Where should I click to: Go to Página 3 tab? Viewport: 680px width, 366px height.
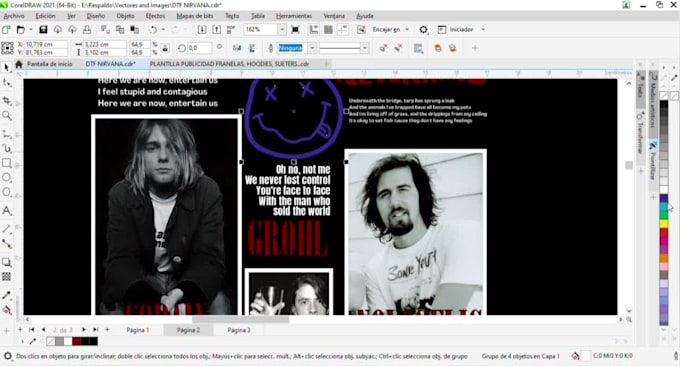[239, 330]
